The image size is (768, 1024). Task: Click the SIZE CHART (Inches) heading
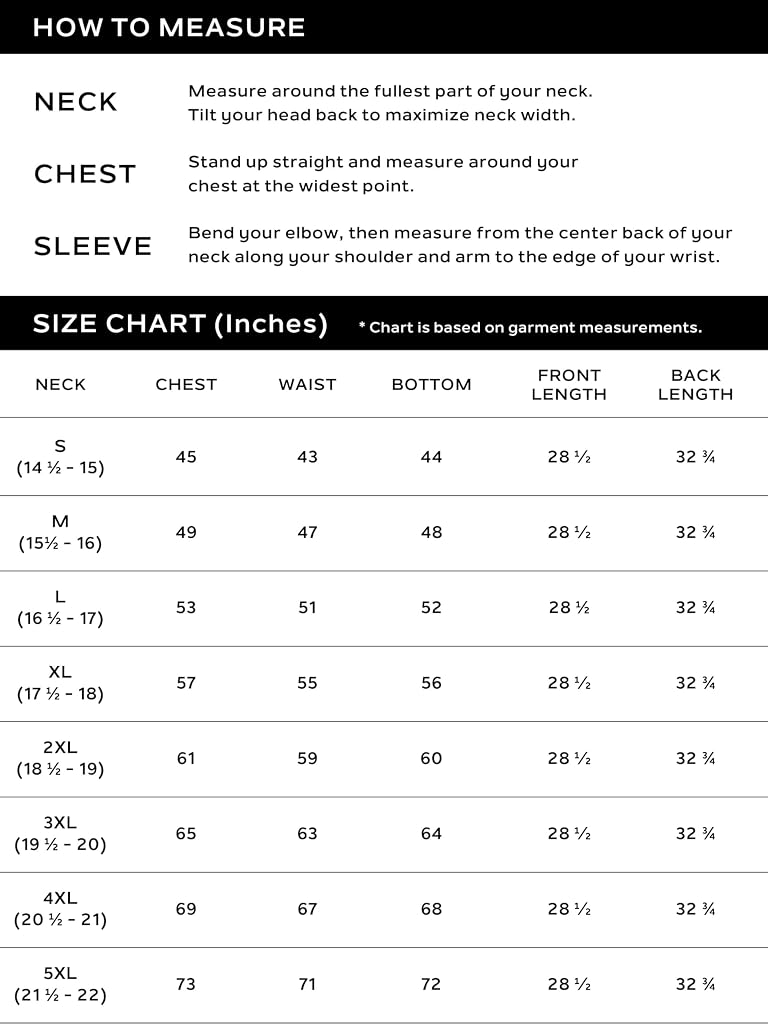[180, 324]
